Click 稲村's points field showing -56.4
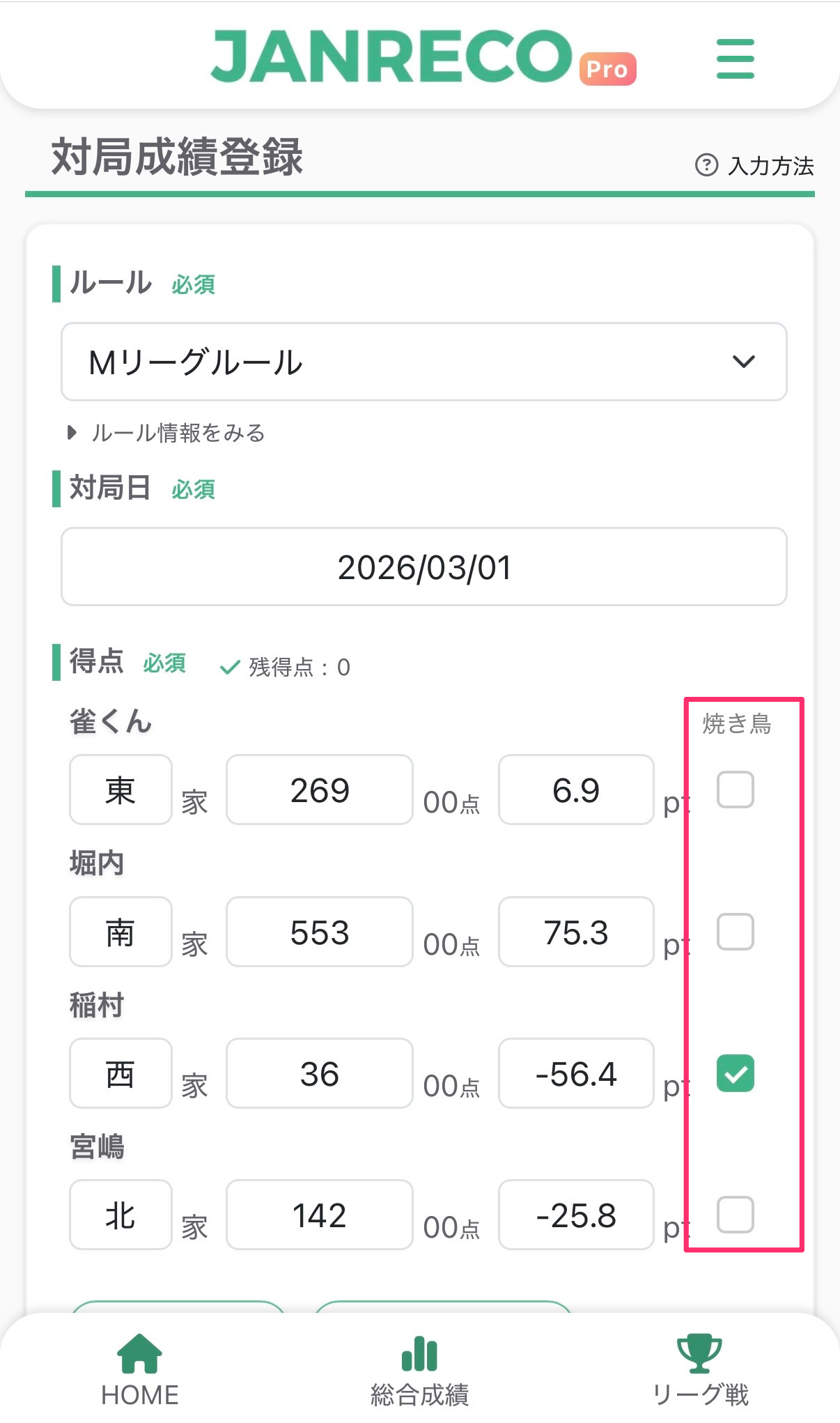This screenshot has height=1423, width=840. pos(576,1073)
